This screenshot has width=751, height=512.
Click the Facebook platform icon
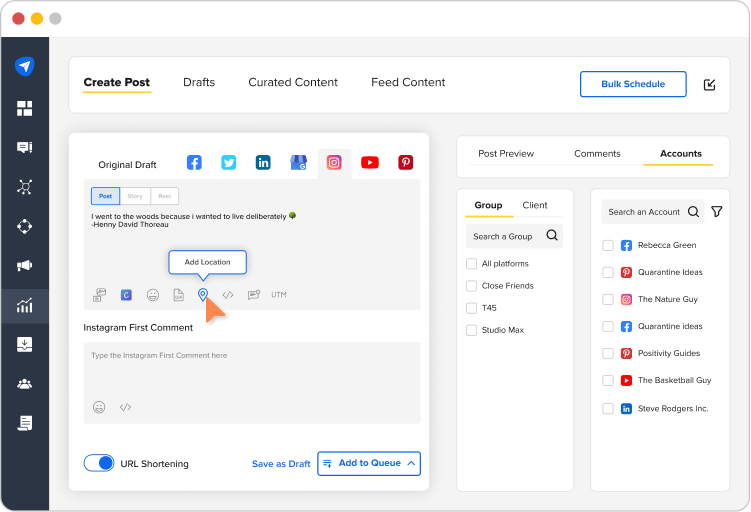(195, 163)
